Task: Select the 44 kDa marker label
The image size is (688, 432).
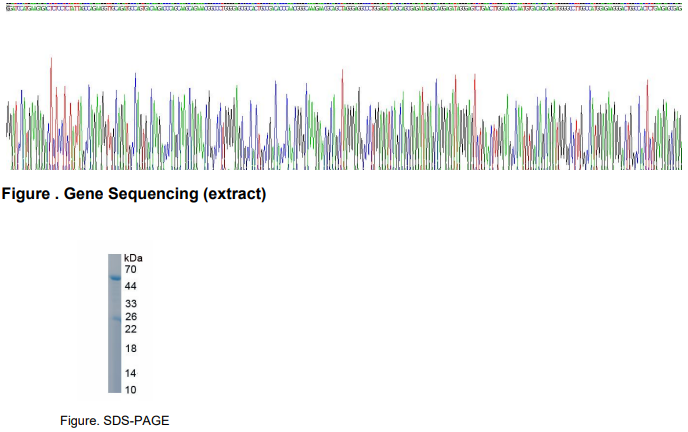Action: 130,286
